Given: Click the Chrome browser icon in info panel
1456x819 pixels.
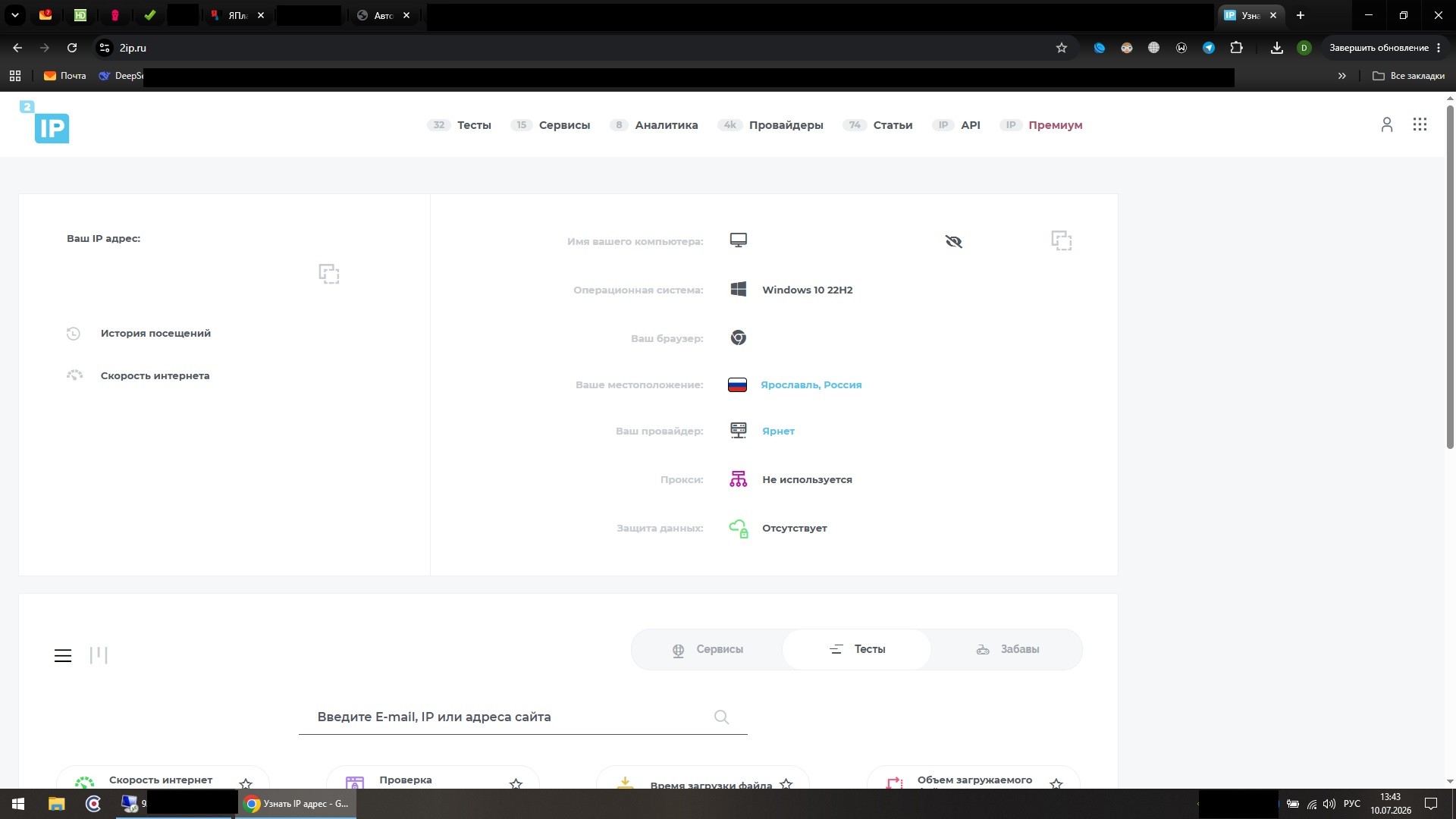Looking at the screenshot, I should (739, 337).
